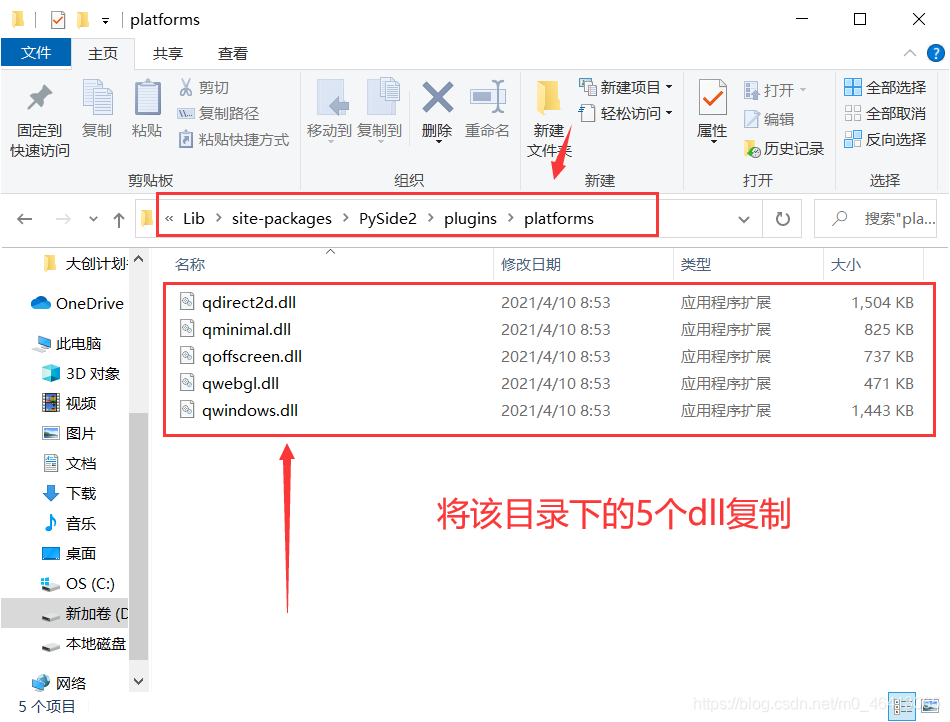Click Select all (全部选择)
This screenshot has height=722, width=950.
pos(885,87)
